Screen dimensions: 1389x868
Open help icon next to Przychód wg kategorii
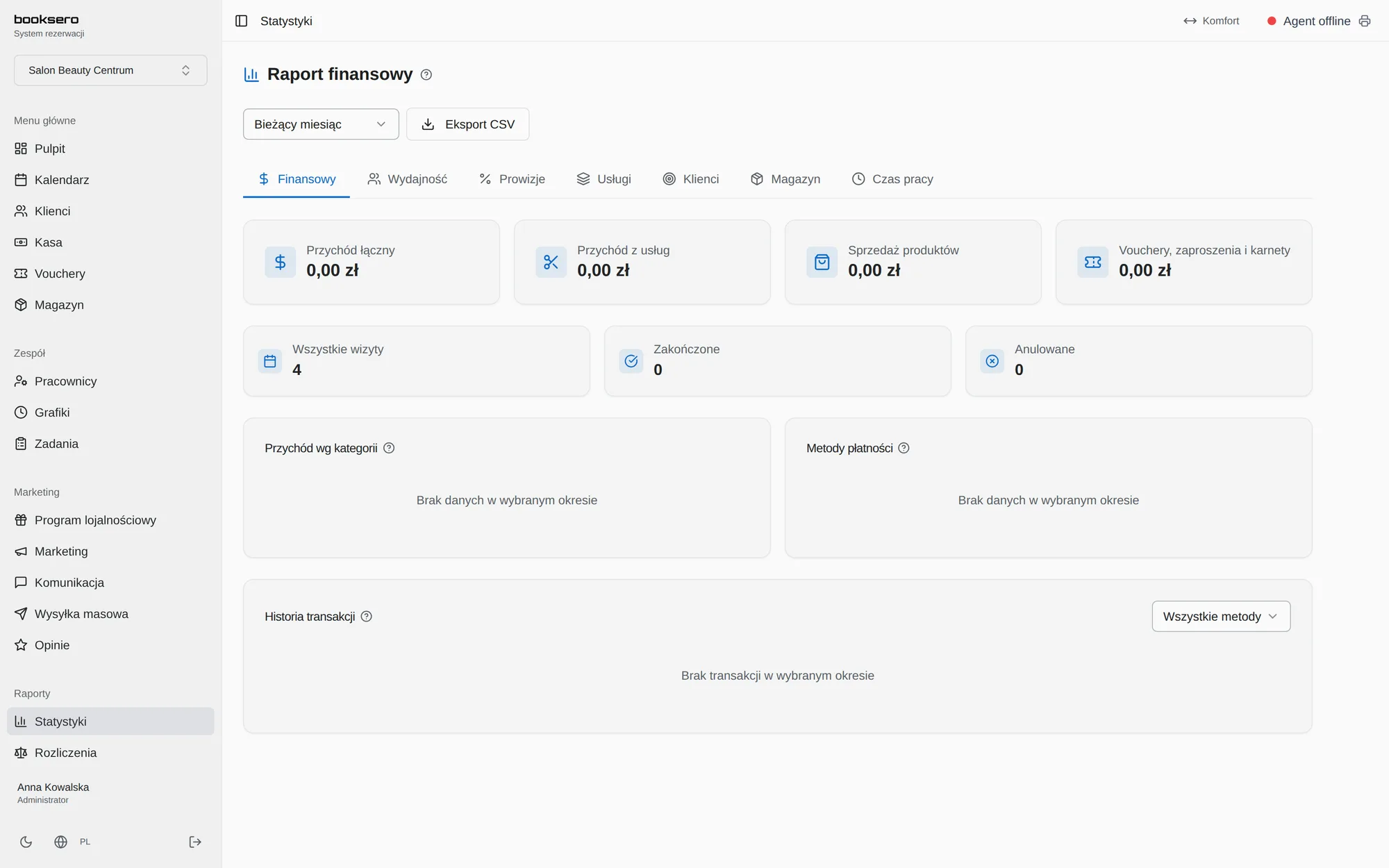(x=389, y=448)
